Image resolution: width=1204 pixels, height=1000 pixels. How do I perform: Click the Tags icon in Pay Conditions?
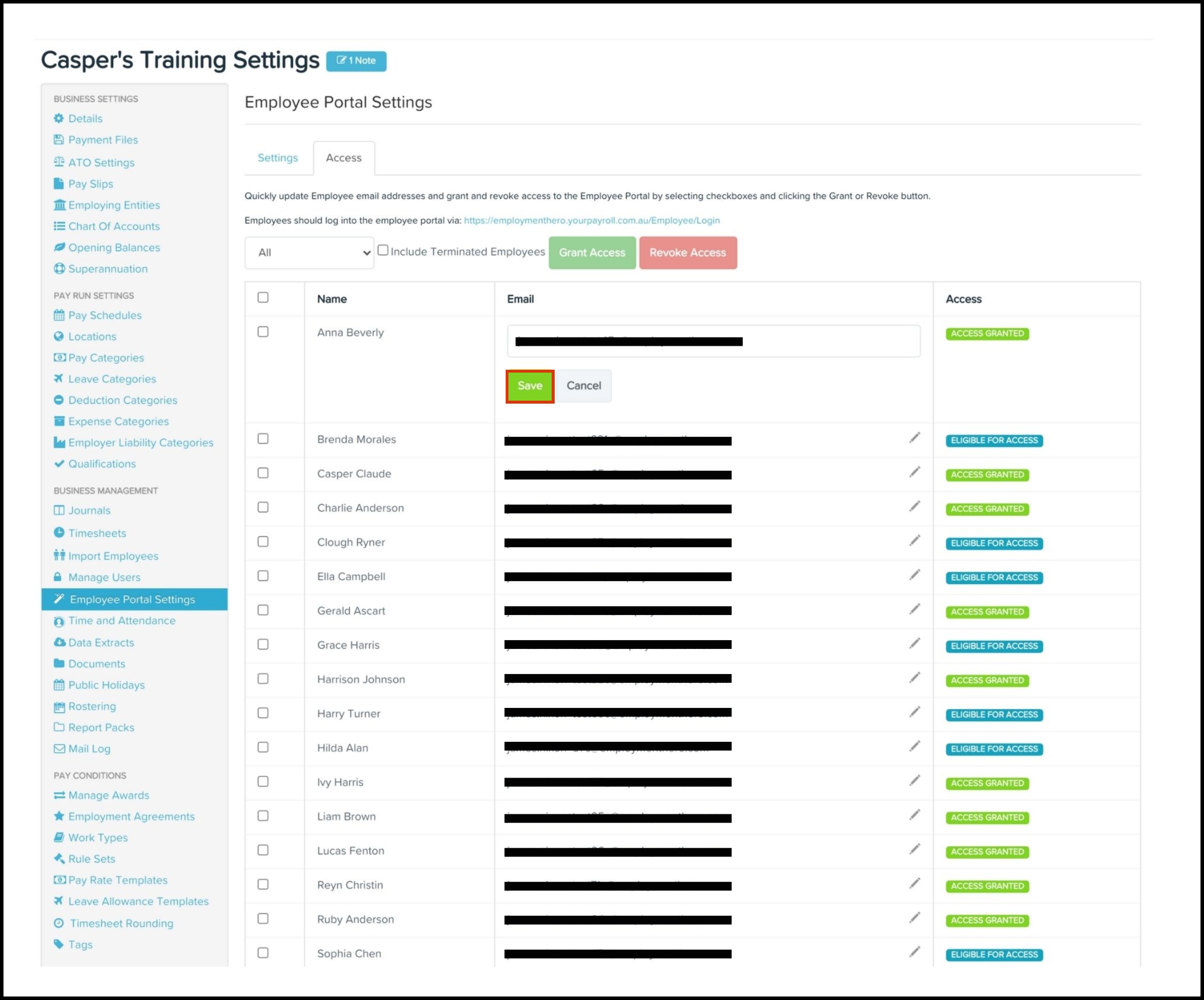[x=58, y=944]
